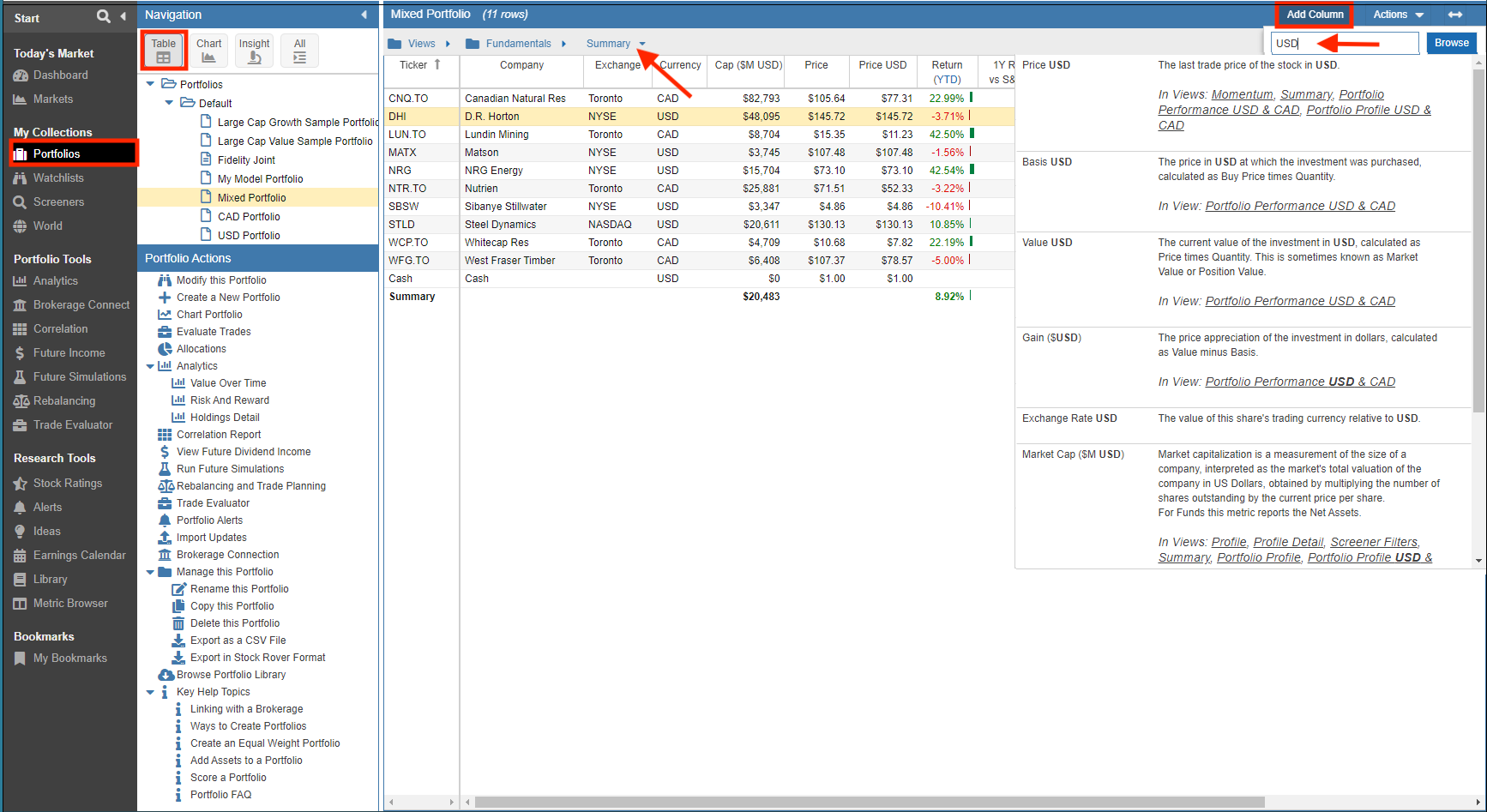The width and height of the screenshot is (1487, 812).
Task: Open Library book icon
Action: [21, 580]
